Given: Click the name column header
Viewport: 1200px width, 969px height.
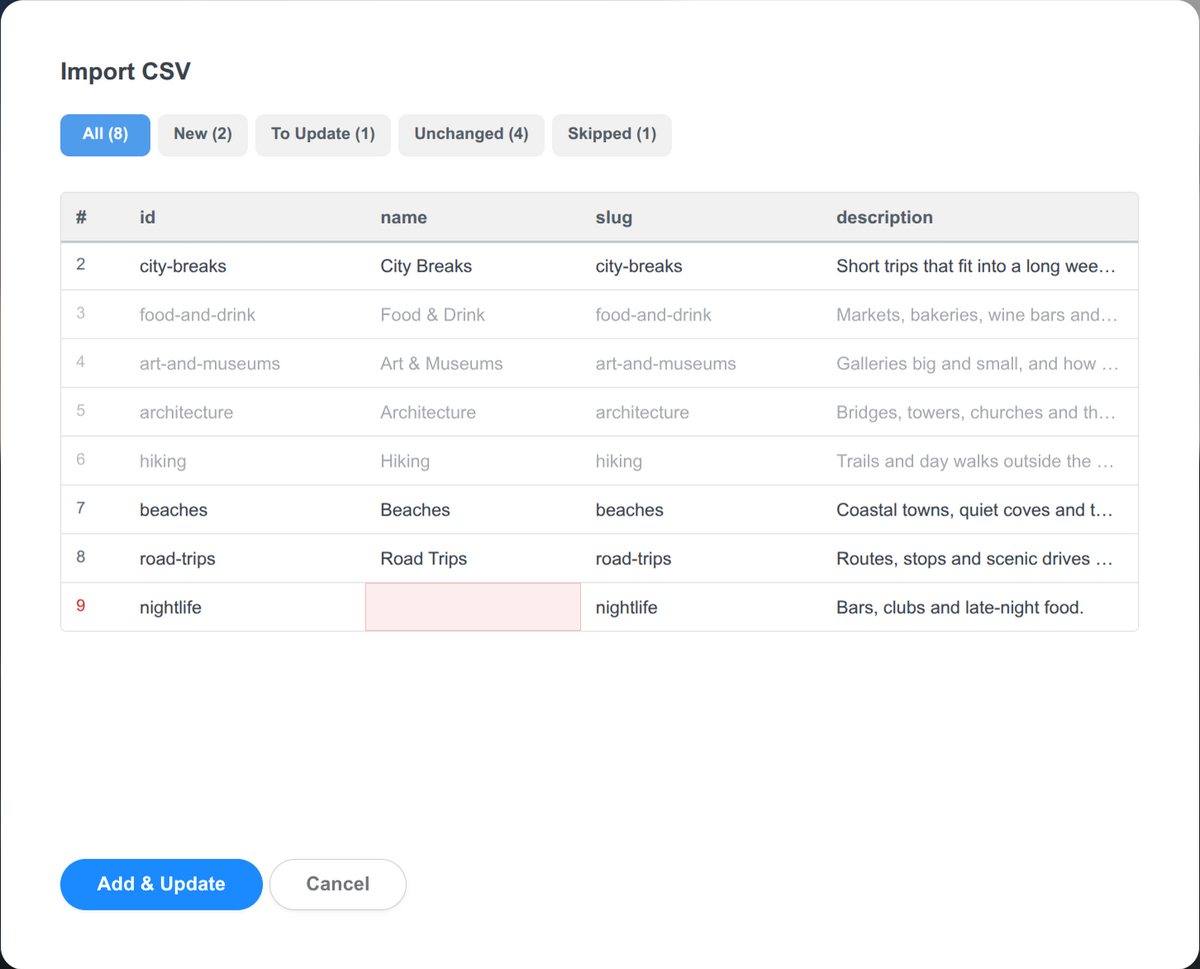Looking at the screenshot, I should pos(473,217).
